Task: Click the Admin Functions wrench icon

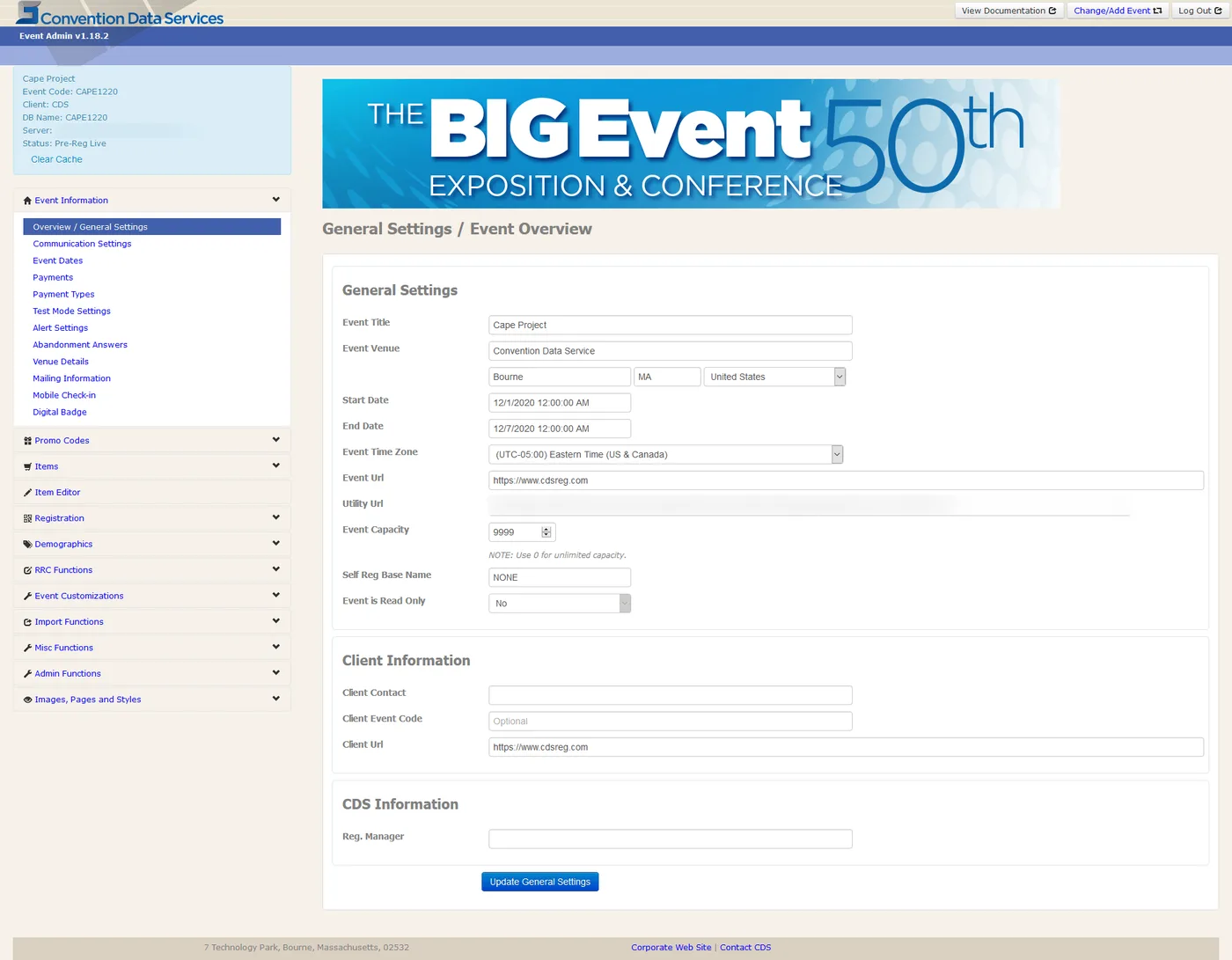Action: 27,674
